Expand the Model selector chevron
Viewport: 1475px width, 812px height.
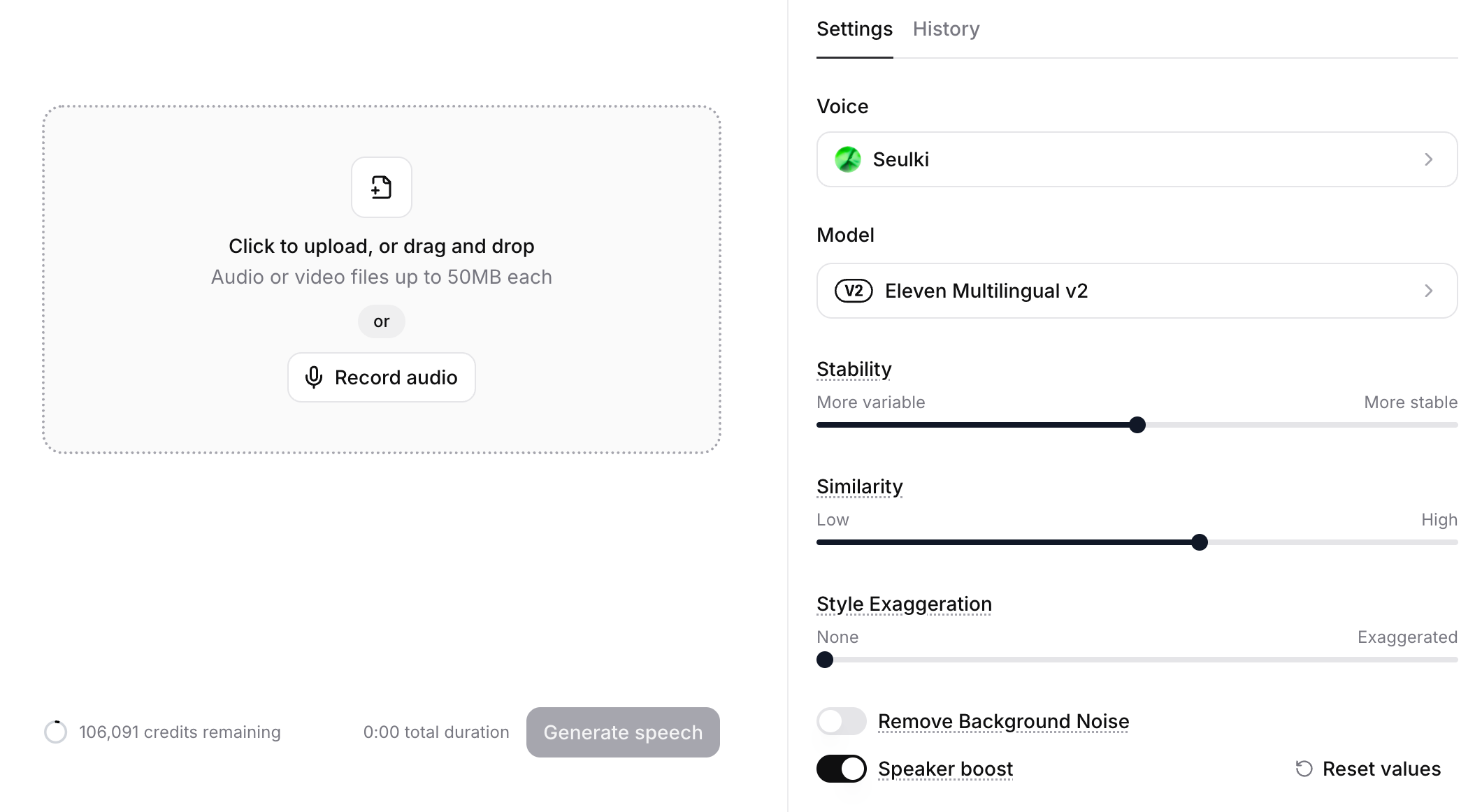[x=1428, y=291]
